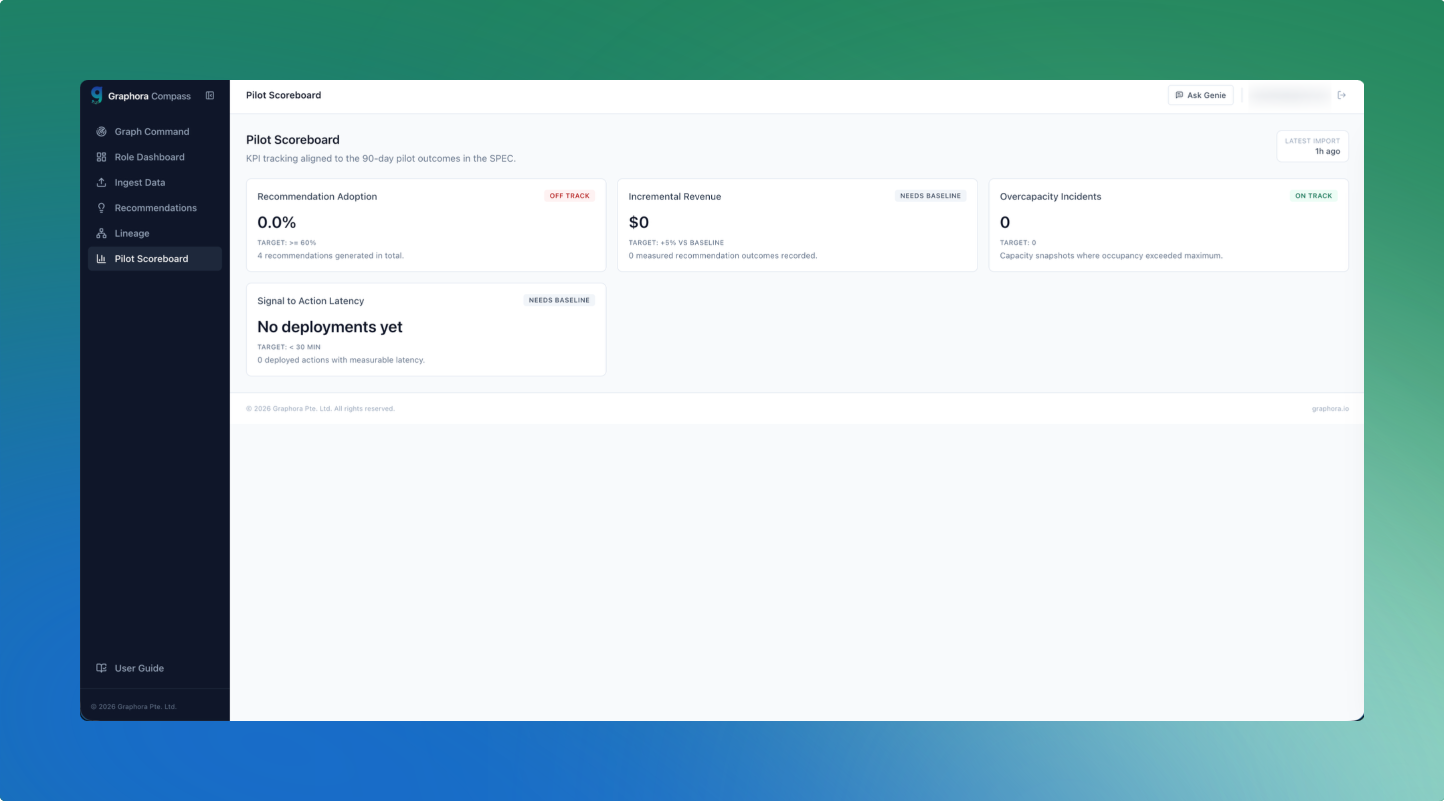Open Graph Command in the sidebar
Image resolution: width=1444 pixels, height=801 pixels.
point(155,132)
